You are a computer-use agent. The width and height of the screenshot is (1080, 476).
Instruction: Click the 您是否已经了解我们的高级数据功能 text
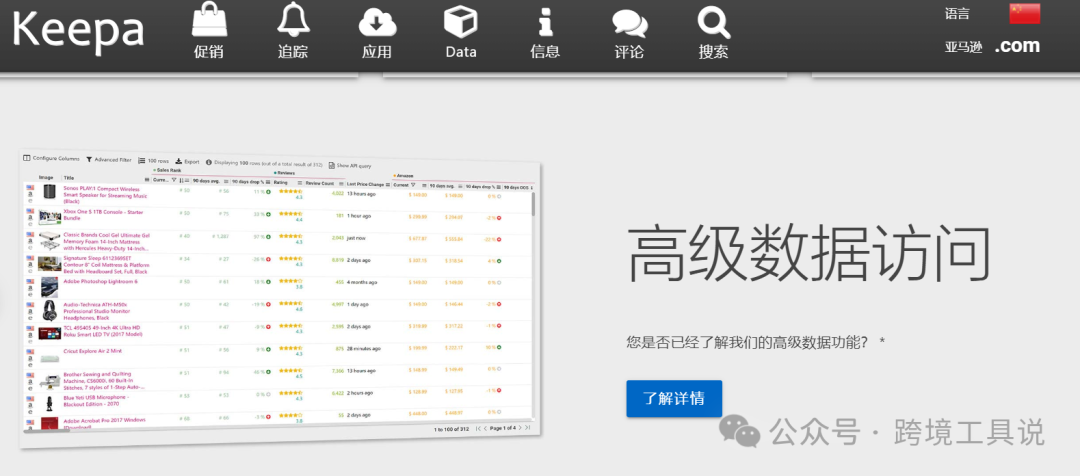coord(747,342)
